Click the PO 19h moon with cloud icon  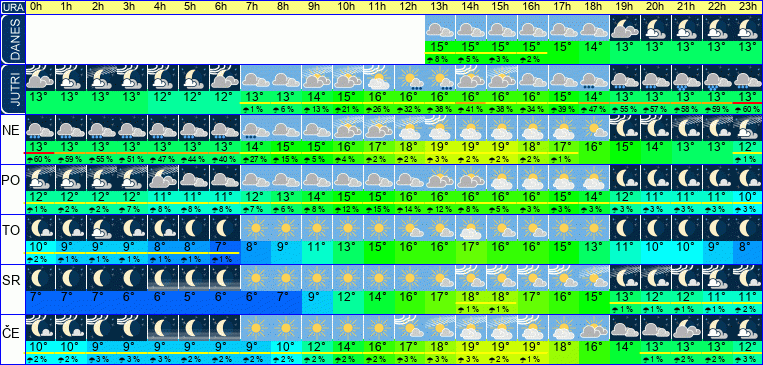pyautogui.click(x=625, y=178)
